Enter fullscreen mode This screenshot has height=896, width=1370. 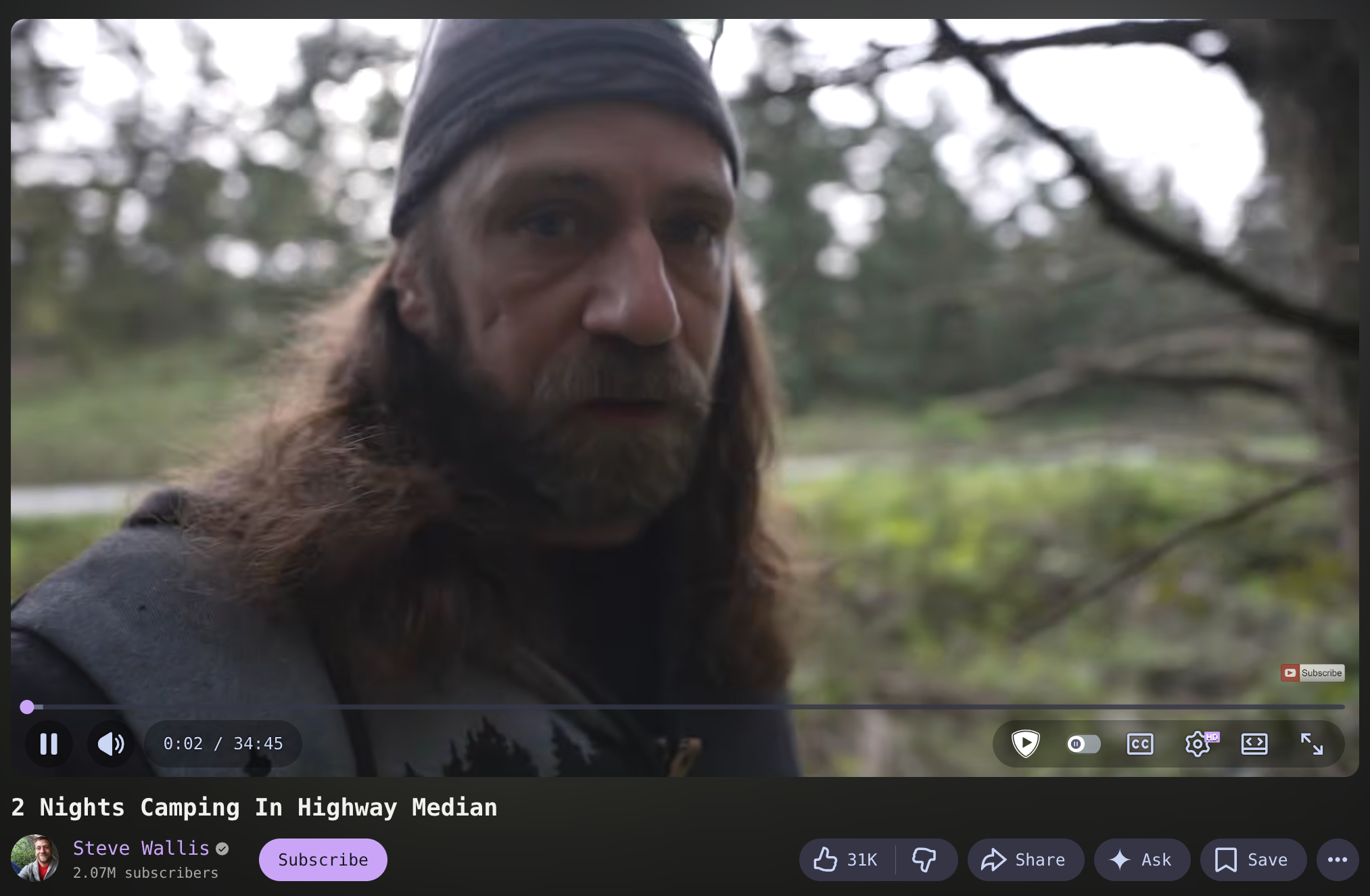[1312, 744]
